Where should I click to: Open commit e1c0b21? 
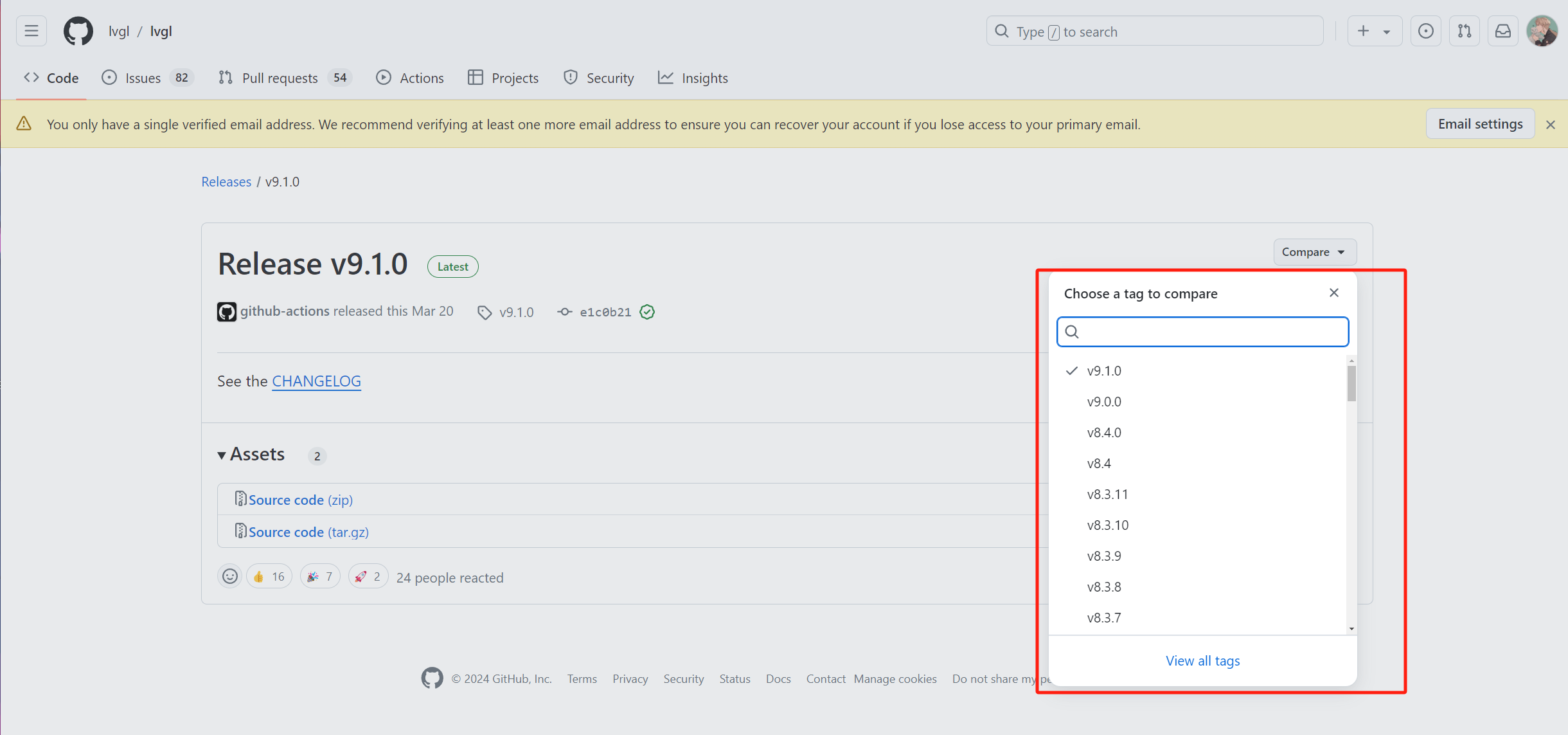coord(605,312)
